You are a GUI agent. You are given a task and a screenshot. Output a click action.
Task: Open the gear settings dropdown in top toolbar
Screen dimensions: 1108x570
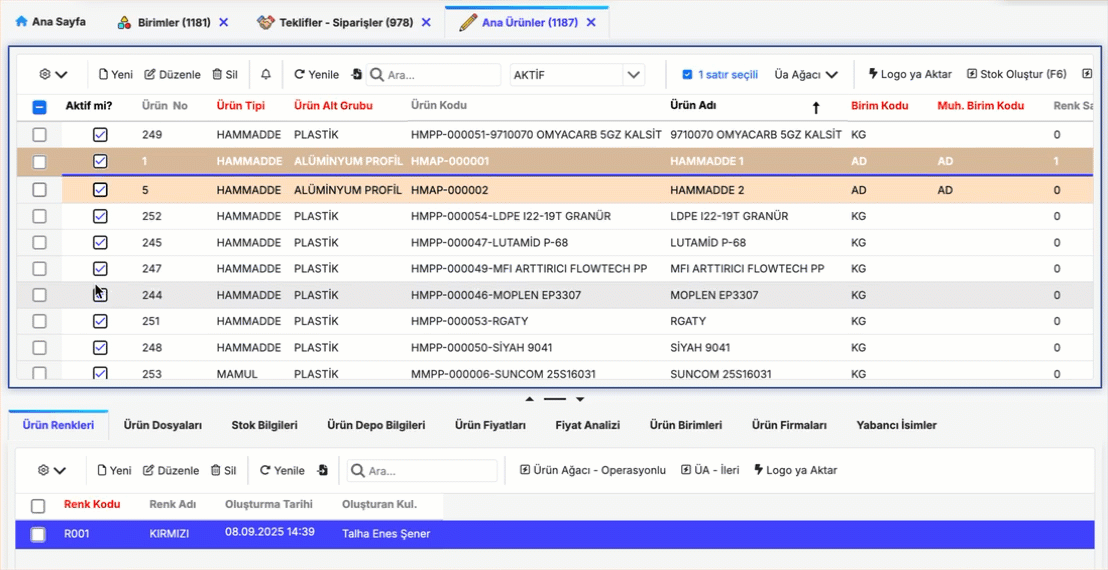[x=53, y=75]
